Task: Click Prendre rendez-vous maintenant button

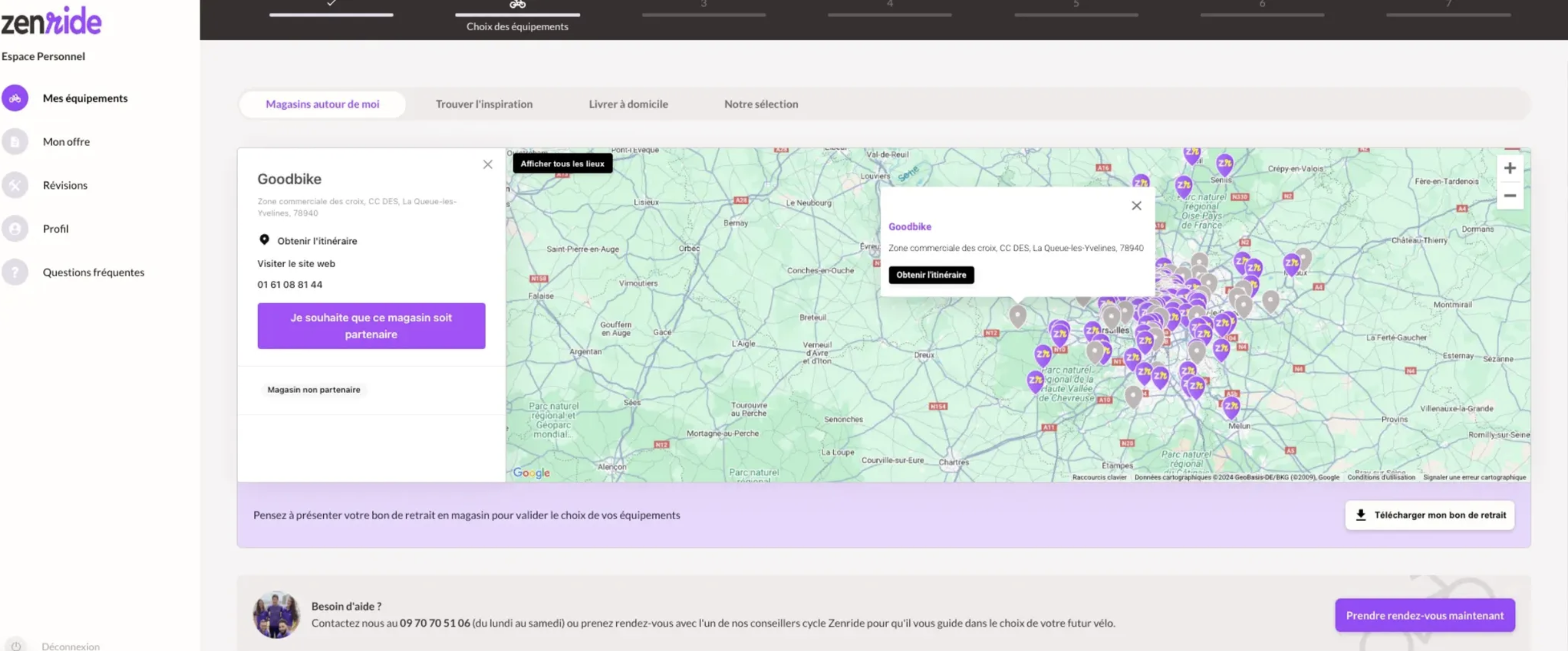Action: (x=1425, y=615)
